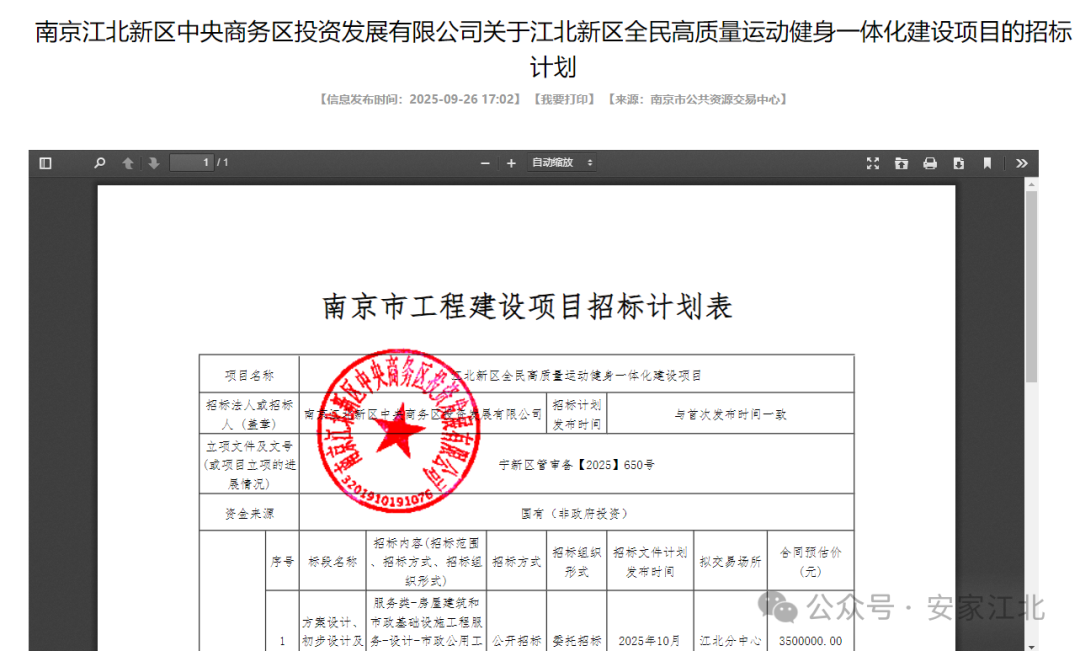Image resolution: width=1080 pixels, height=651 pixels.
Task: Set the current view bookmark
Action: [988, 162]
